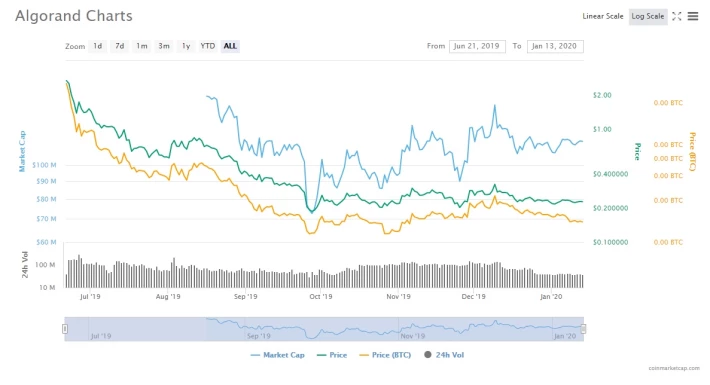Click the Oct '19 x-axis label
The image size is (710, 385).
coord(321,297)
